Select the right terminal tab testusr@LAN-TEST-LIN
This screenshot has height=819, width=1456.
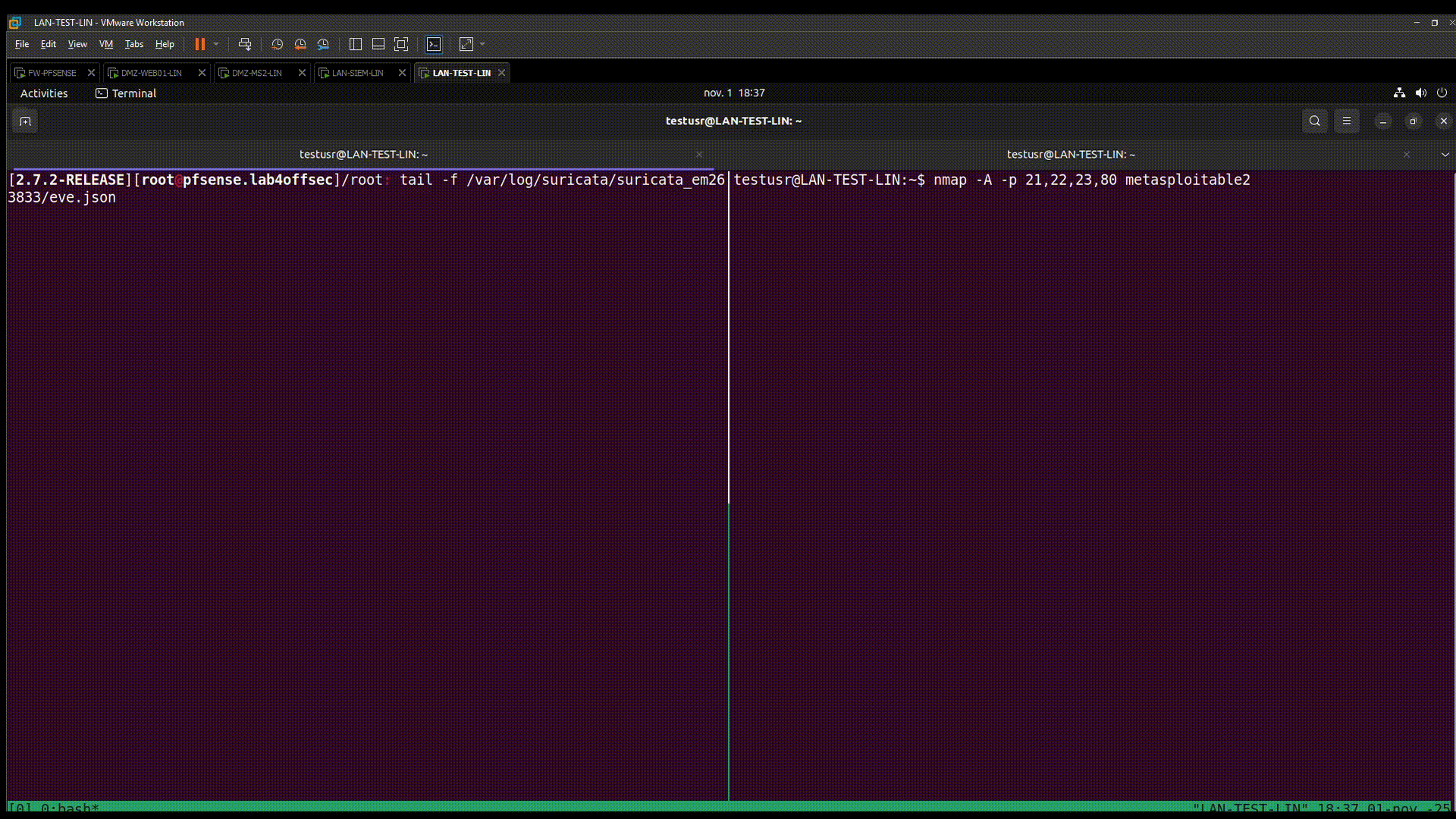1071,154
